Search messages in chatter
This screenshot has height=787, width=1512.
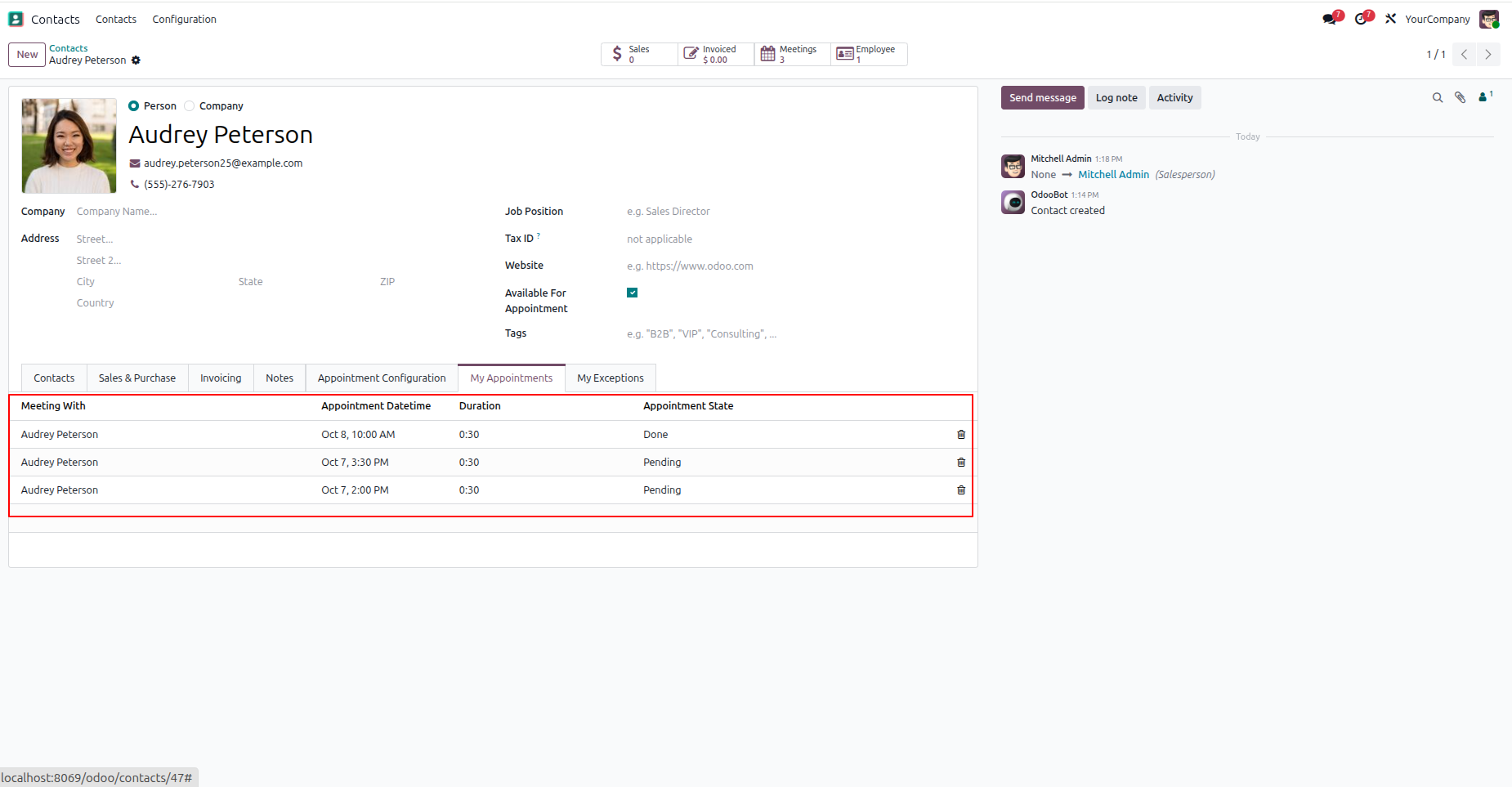pyautogui.click(x=1438, y=98)
